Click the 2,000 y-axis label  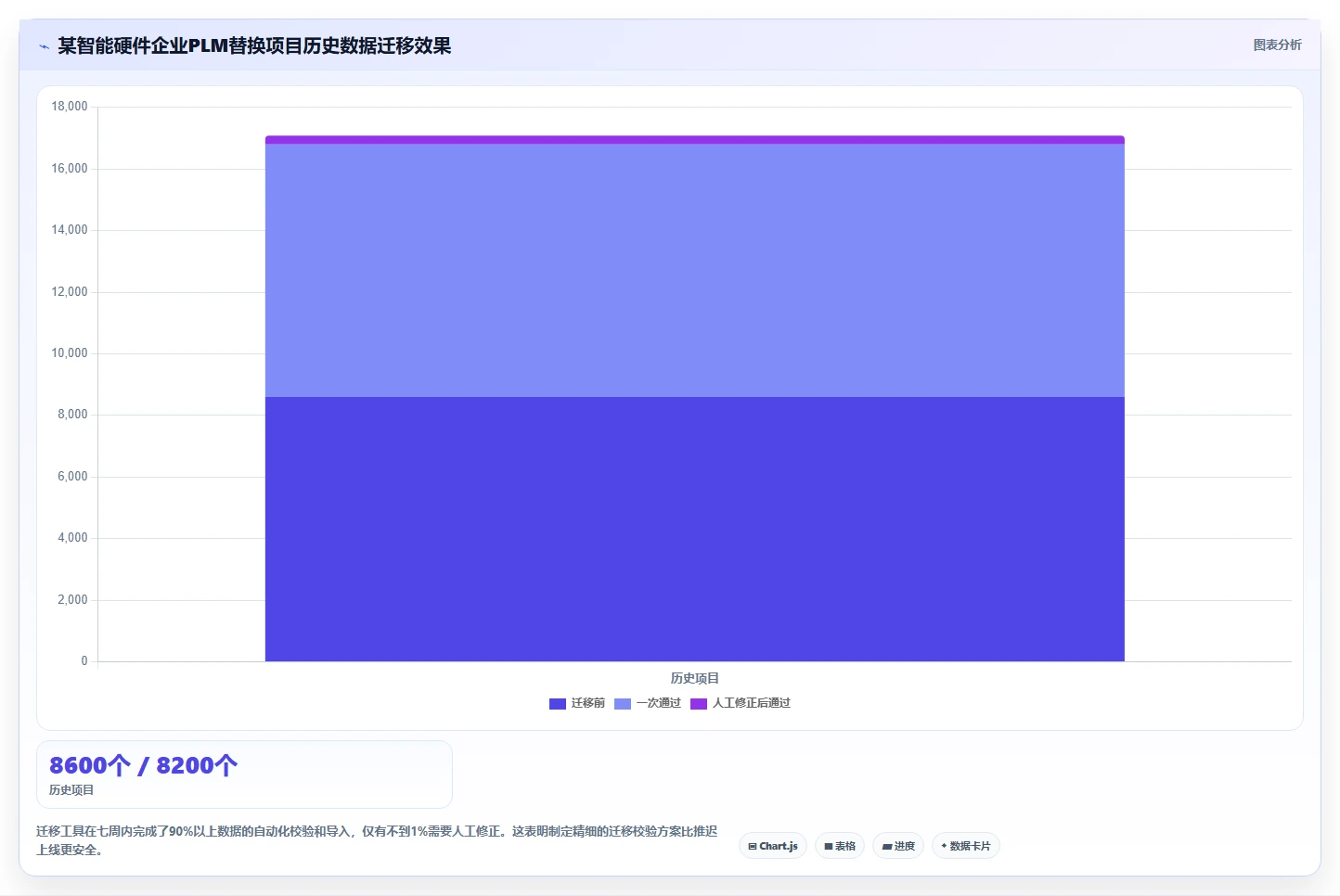pyautogui.click(x=72, y=600)
